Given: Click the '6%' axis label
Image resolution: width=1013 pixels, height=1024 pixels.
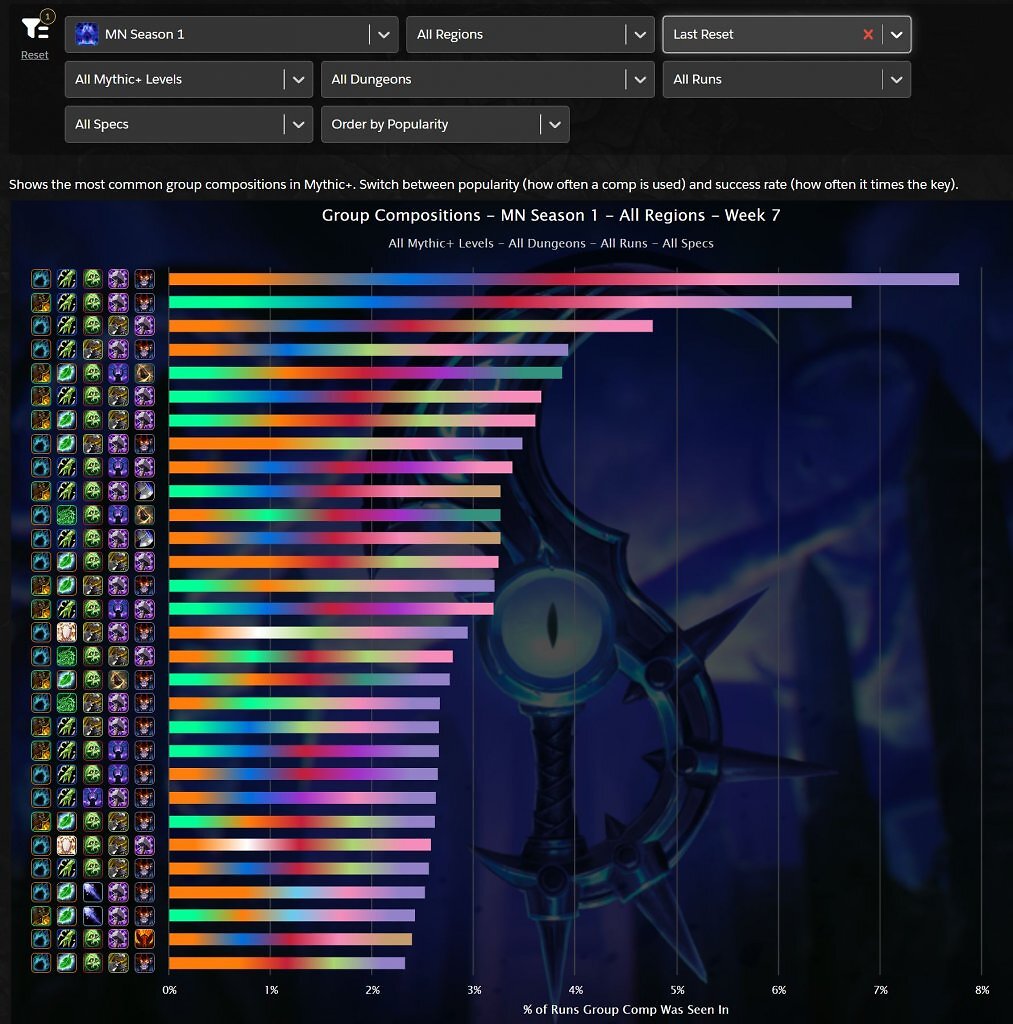Looking at the screenshot, I should (779, 989).
